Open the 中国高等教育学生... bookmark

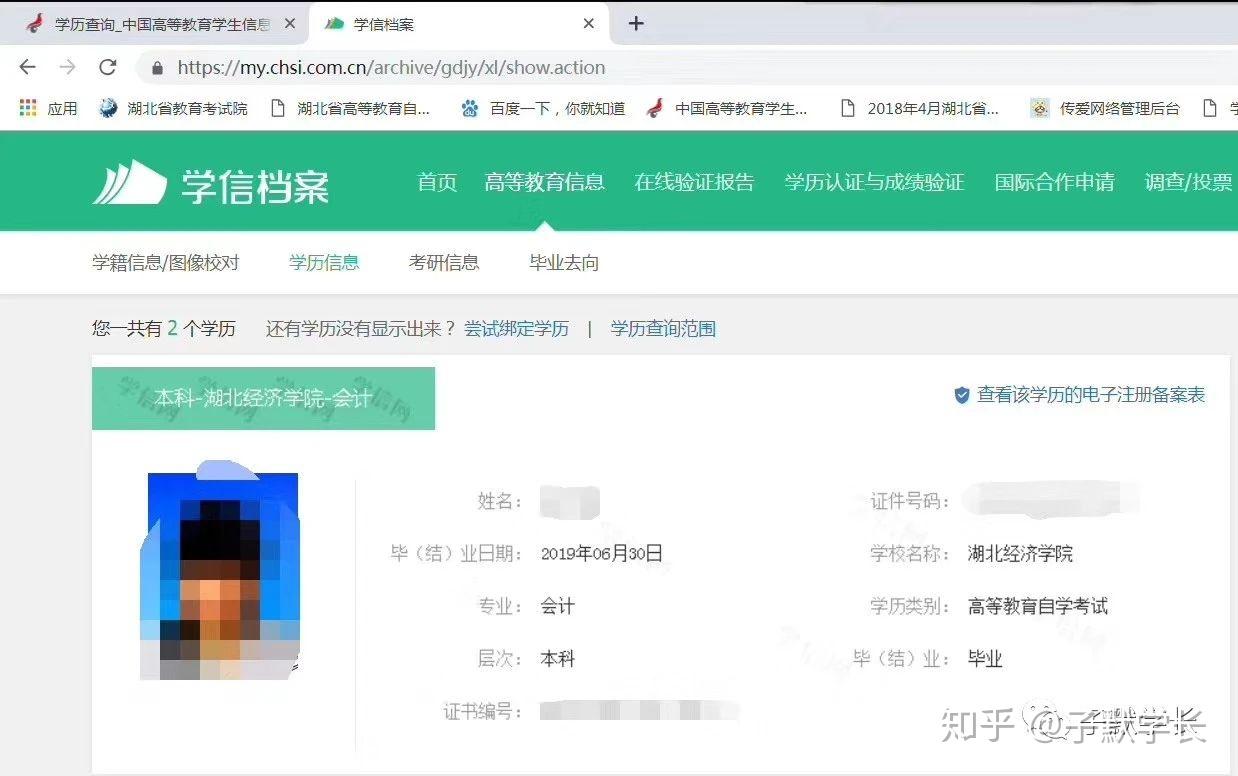727,108
